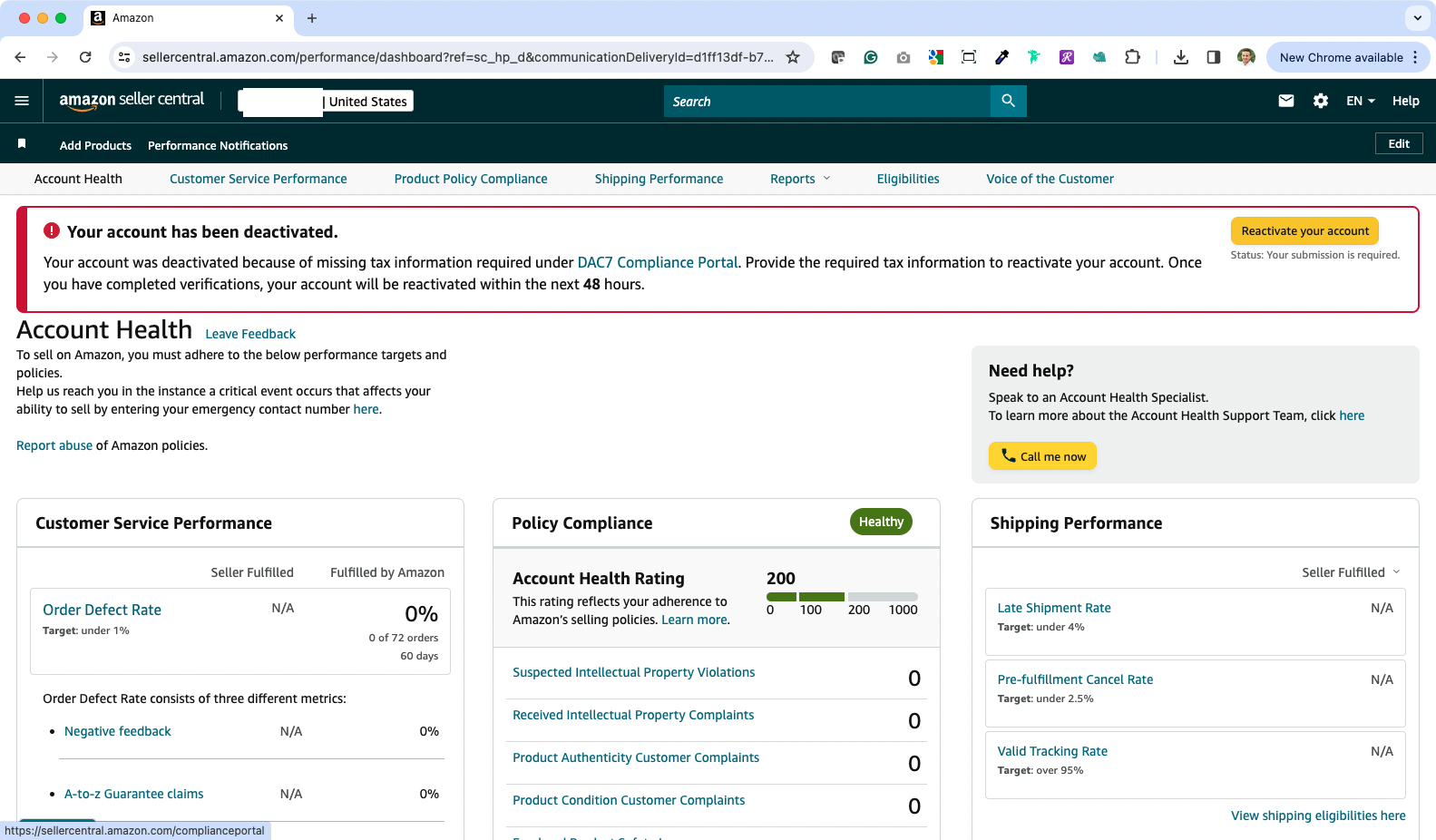Image resolution: width=1436 pixels, height=840 pixels.
Task: Open Shipping Performance tab
Action: point(659,179)
